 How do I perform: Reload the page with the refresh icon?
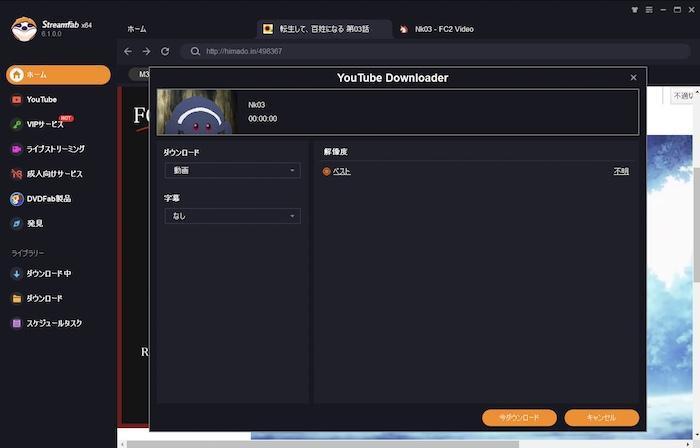(165, 51)
